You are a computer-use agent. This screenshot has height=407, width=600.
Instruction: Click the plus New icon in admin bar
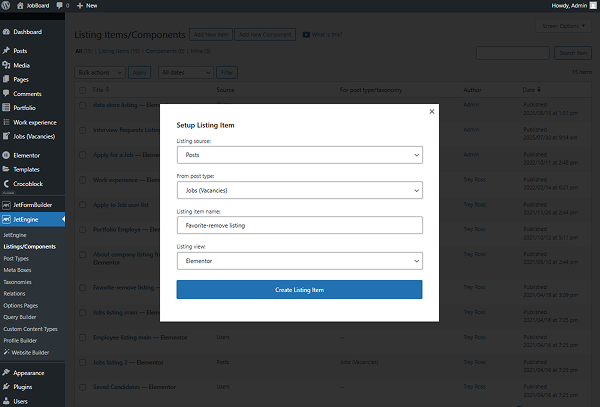80,5
